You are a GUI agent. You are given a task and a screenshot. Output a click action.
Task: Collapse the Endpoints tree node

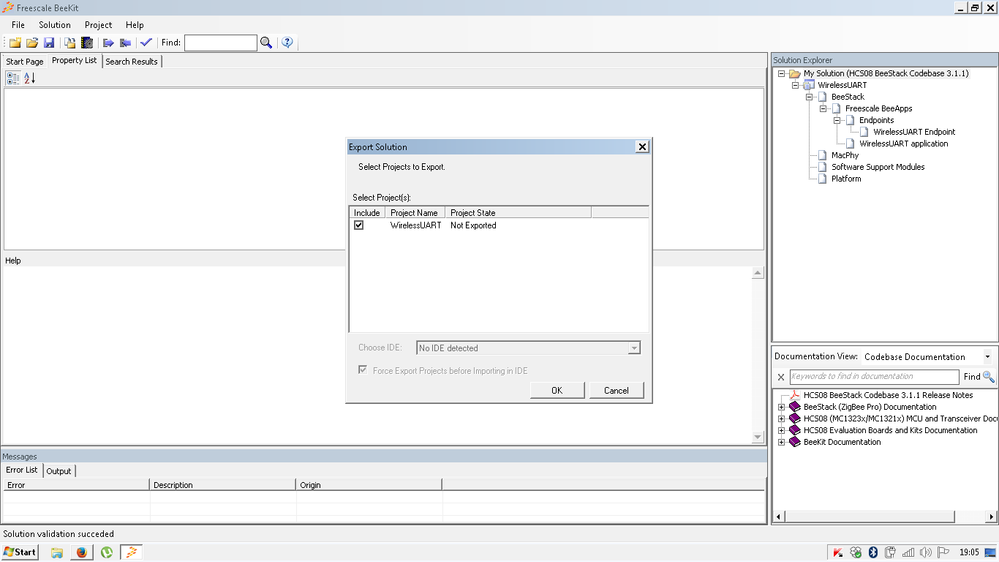(x=837, y=120)
